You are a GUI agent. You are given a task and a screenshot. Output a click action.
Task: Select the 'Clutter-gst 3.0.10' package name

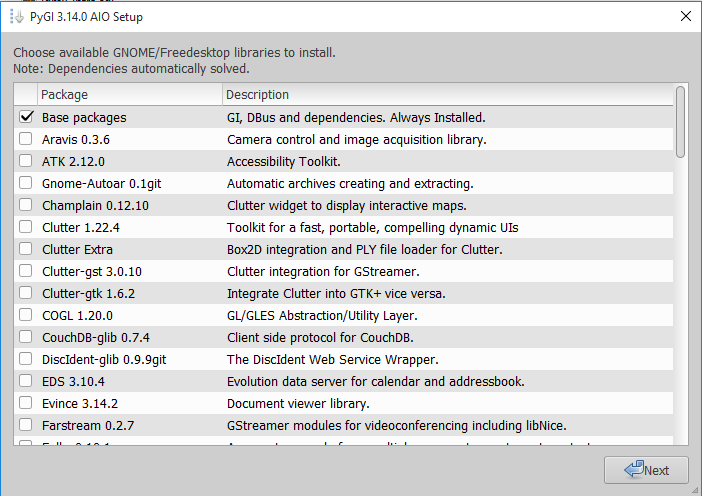click(x=92, y=272)
